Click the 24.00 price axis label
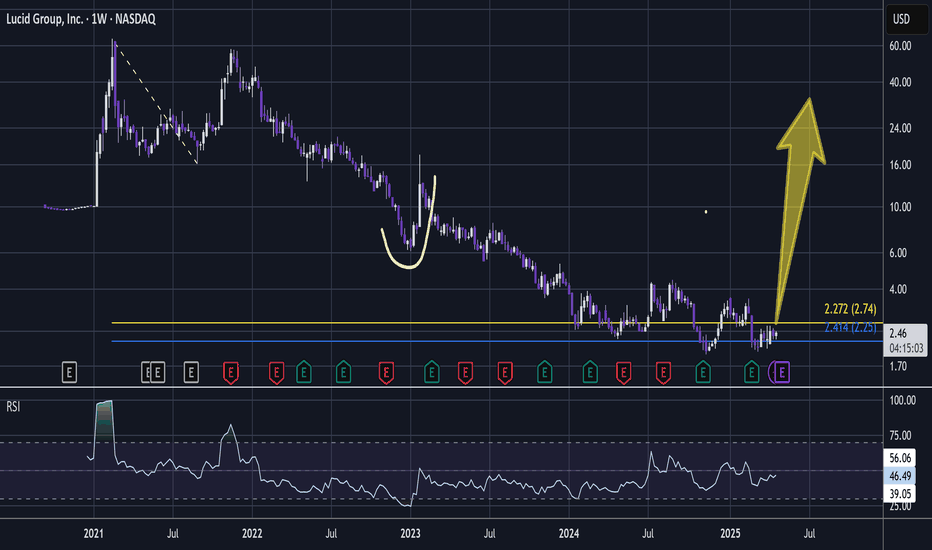932x550 pixels. coord(900,128)
